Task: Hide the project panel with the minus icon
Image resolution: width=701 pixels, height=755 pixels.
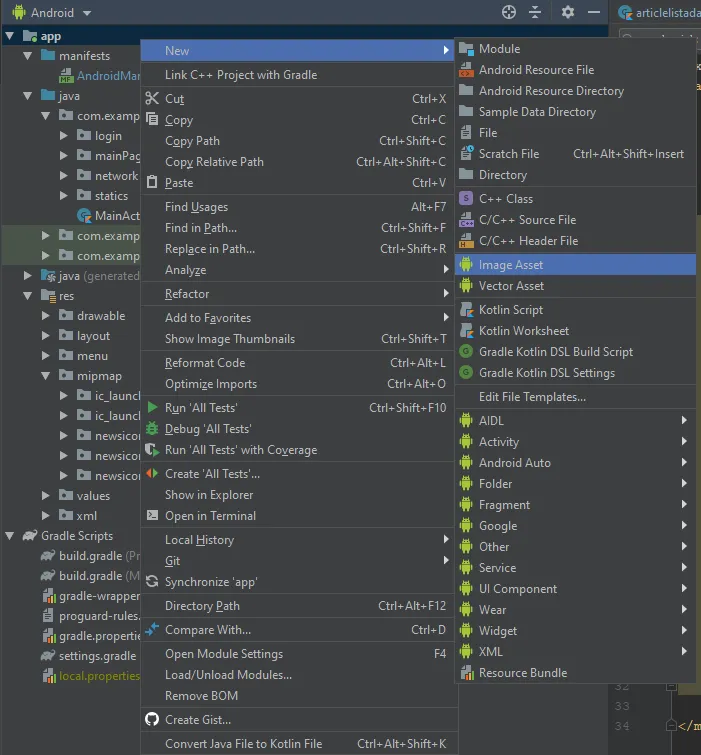Action: point(594,12)
